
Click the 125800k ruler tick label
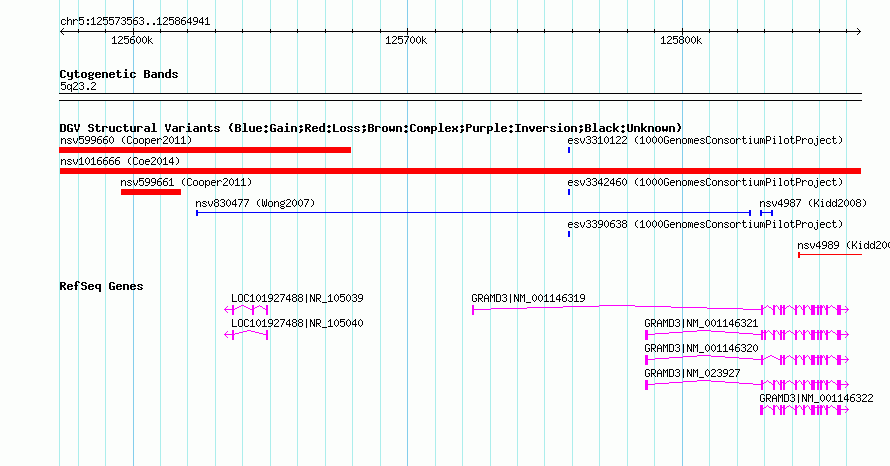pyautogui.click(x=681, y=40)
